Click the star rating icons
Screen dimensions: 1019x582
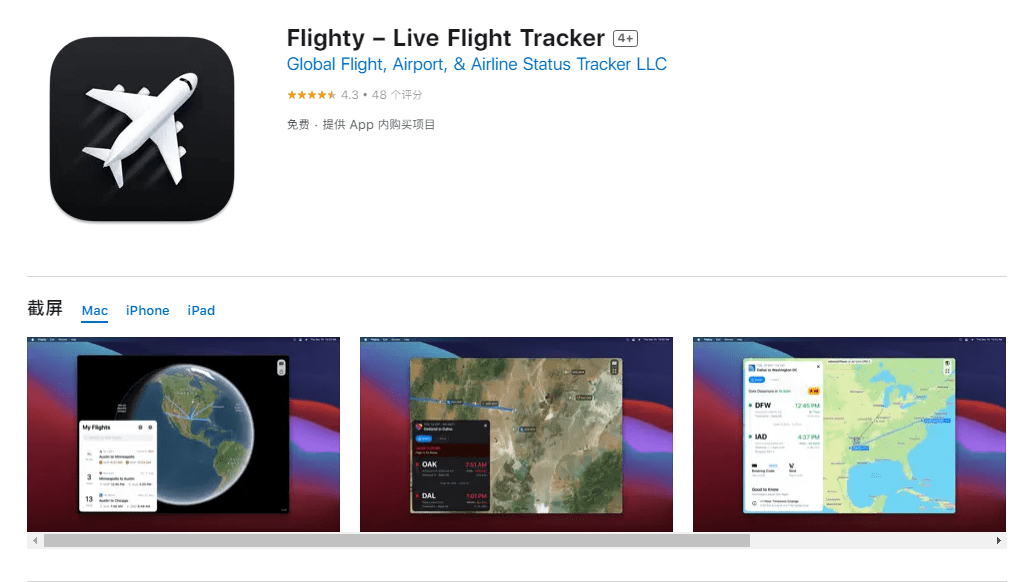(311, 95)
